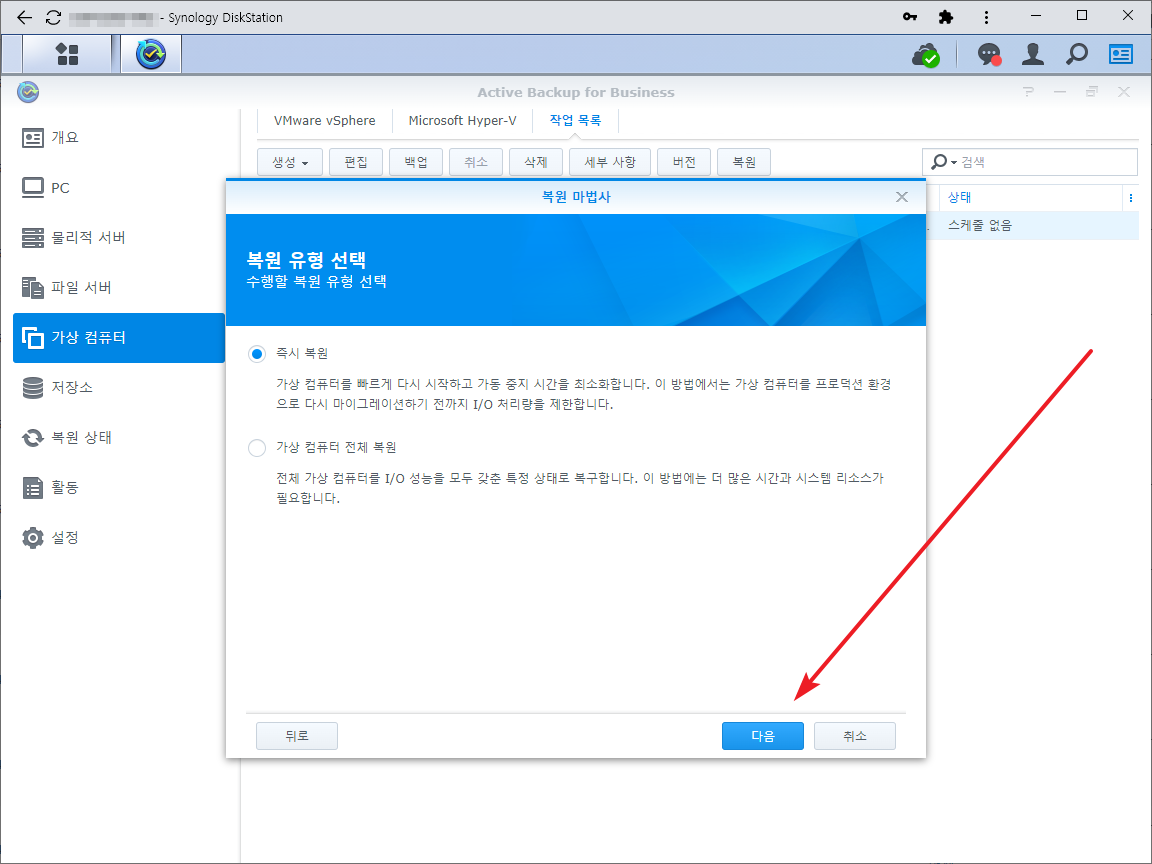Reload the page with the refresh icon
This screenshot has width=1152, height=864.
[53, 17]
